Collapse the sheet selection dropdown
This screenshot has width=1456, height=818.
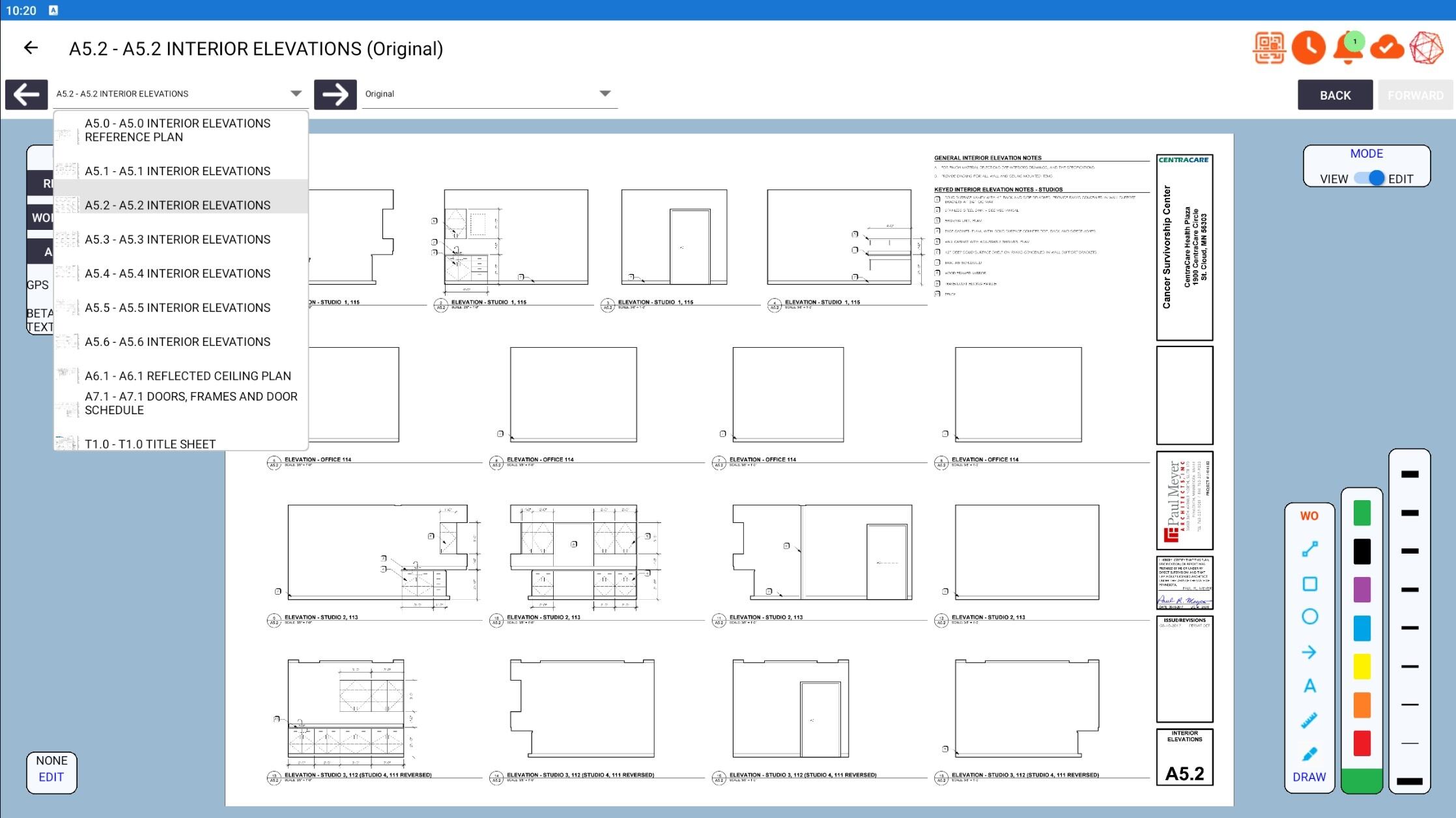[297, 93]
